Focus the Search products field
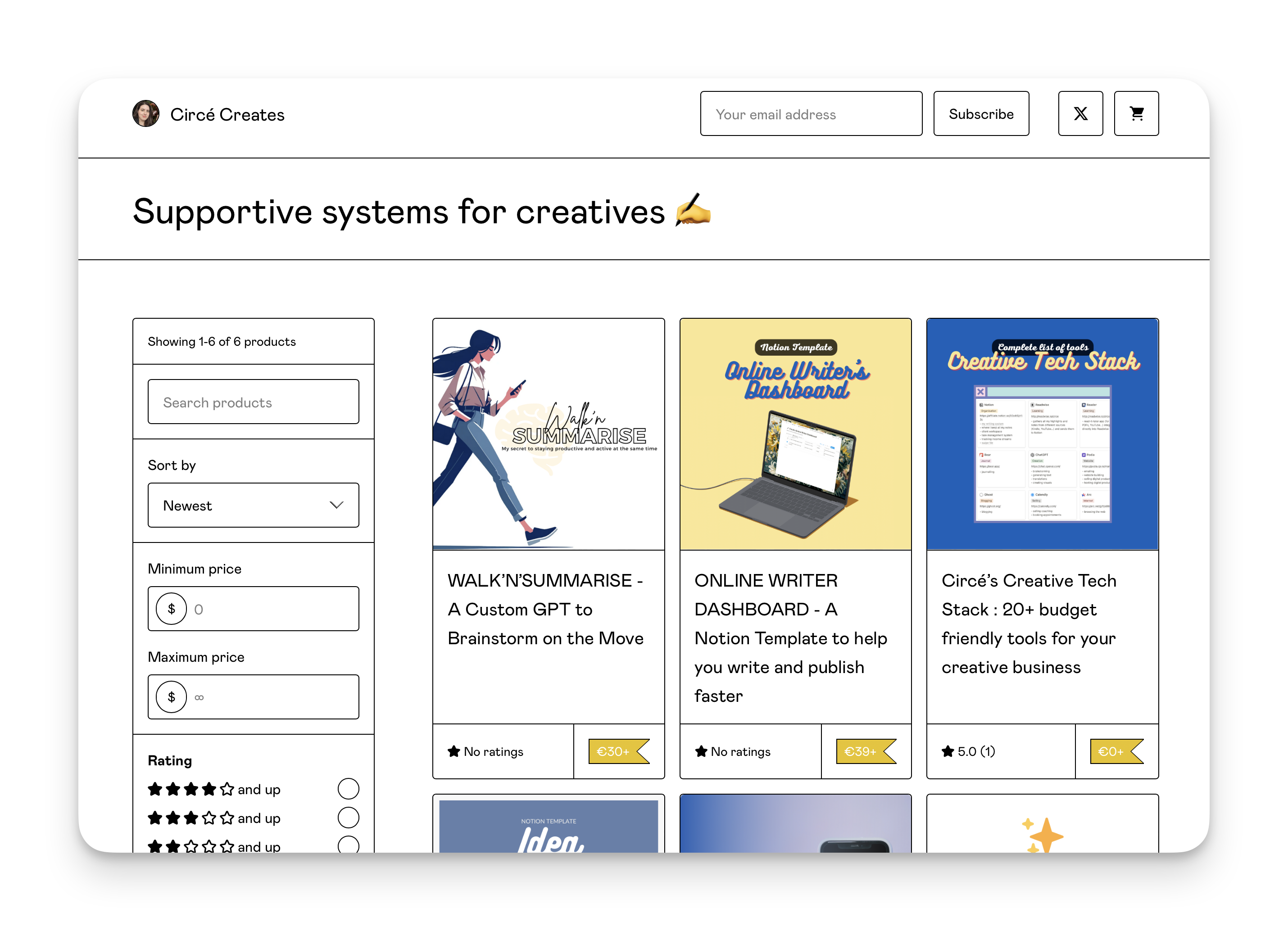 [x=253, y=402]
